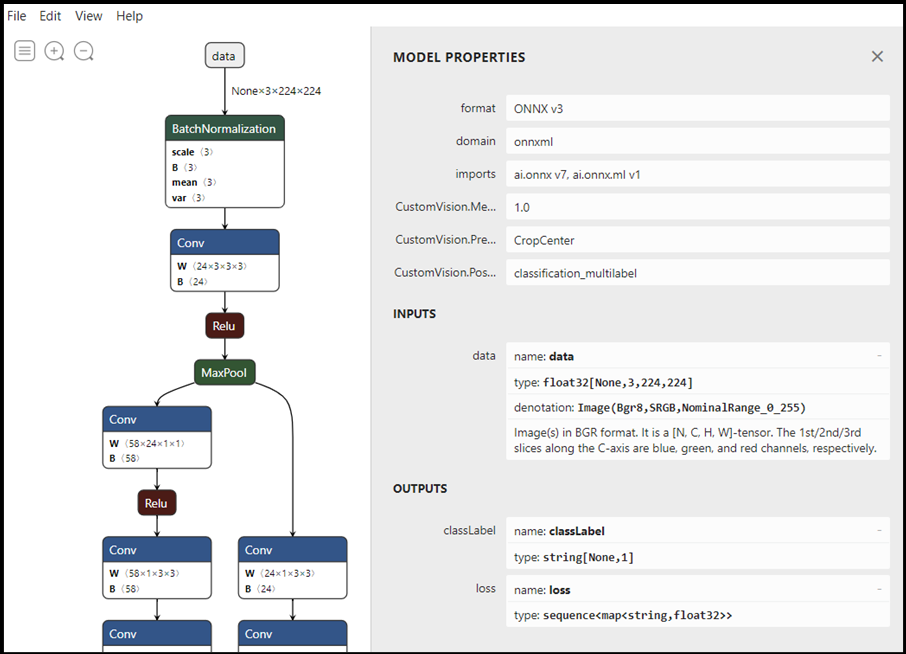Close the Model Properties panel
This screenshot has width=906, height=654.
(x=877, y=57)
